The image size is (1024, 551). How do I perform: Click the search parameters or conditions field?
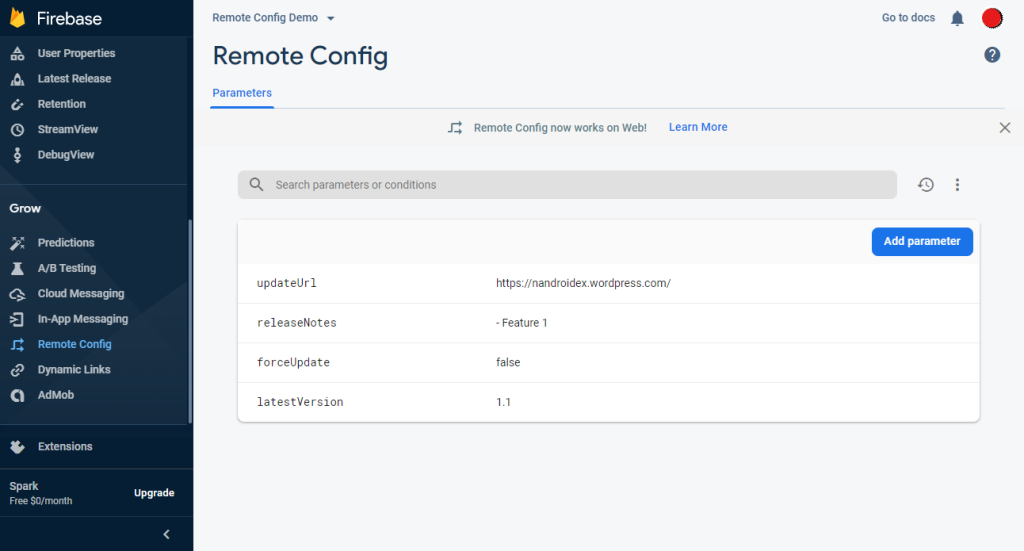point(567,185)
